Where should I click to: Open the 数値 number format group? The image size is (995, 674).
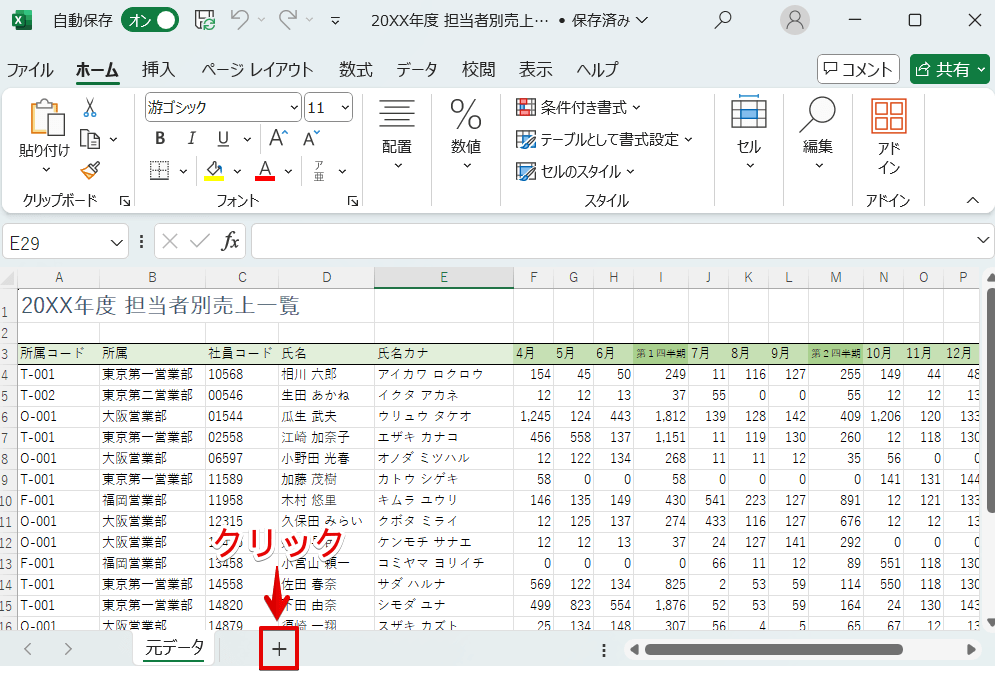coord(466,136)
